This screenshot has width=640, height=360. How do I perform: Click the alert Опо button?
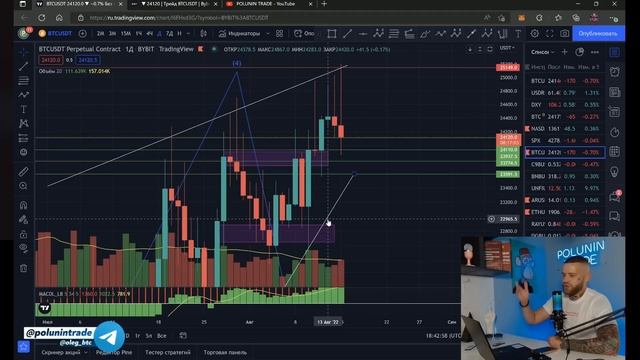[x=304, y=33]
